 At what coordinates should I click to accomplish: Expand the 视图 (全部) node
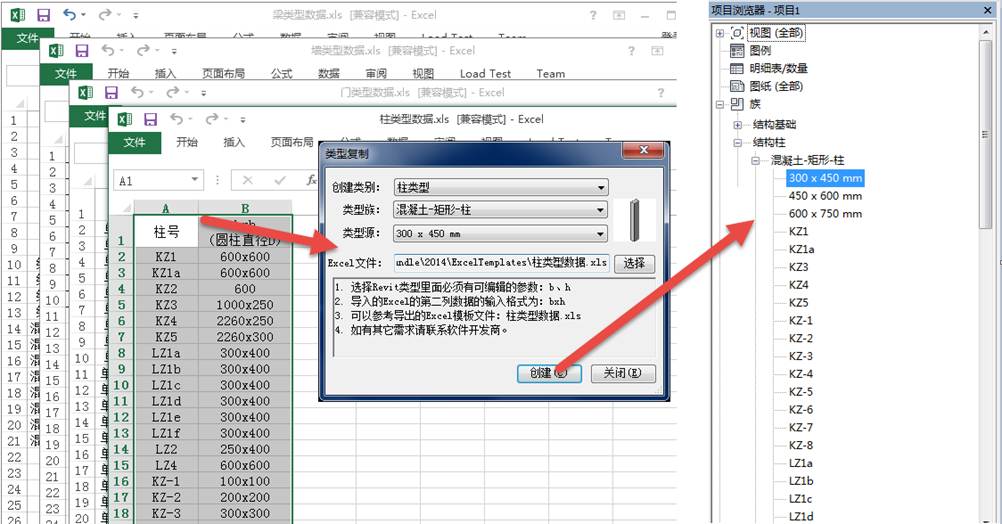[720, 33]
